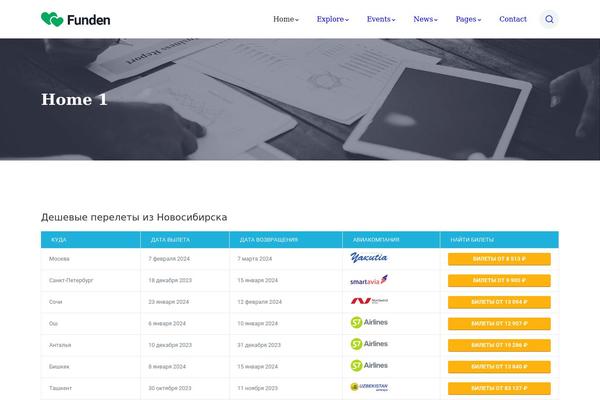
Task: Click S7 Airlines logo in Бишкек row
Action: [369, 366]
